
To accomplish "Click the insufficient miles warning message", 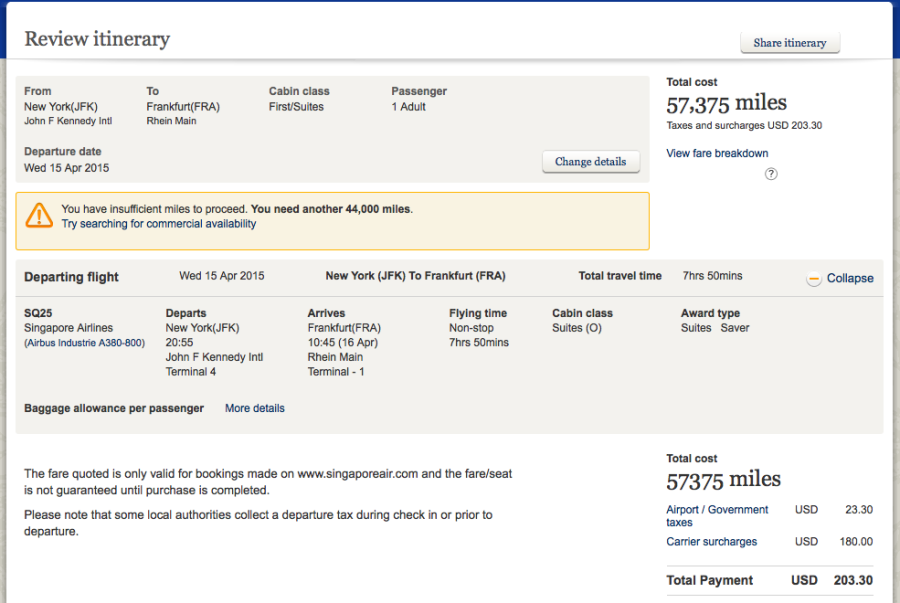I will point(236,209).
